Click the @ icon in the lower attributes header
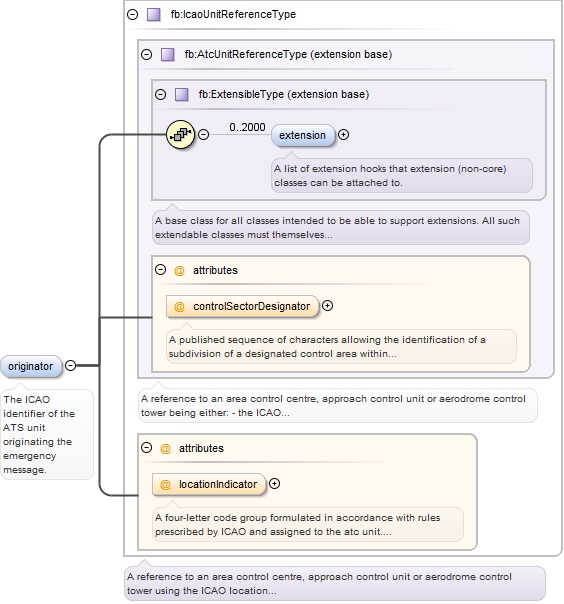564x604 pixels. coord(165,448)
